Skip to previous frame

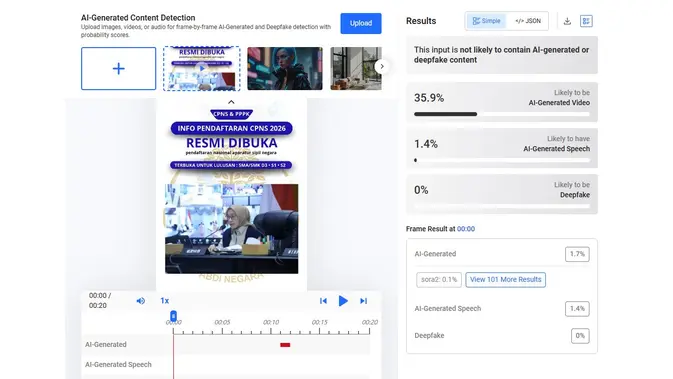[323, 301]
